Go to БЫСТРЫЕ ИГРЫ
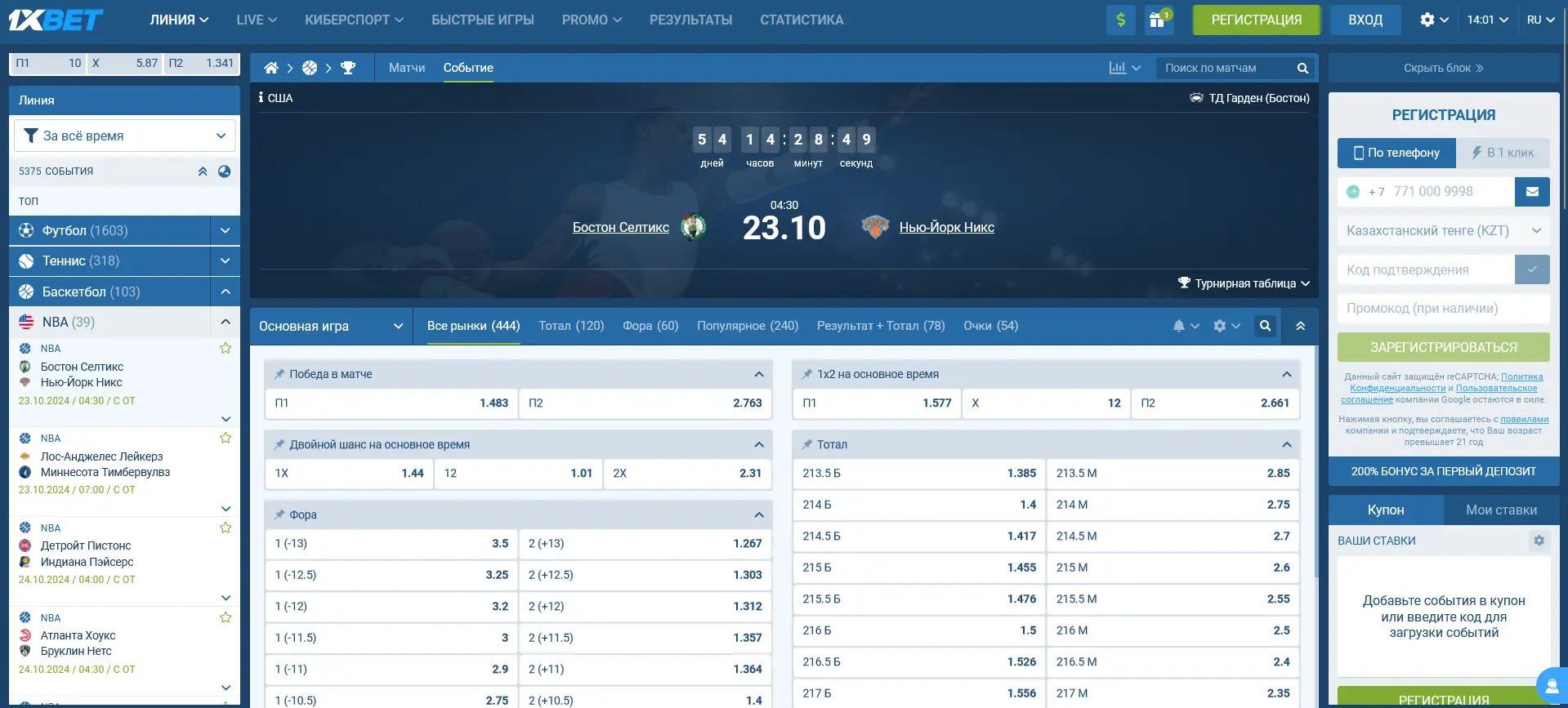The image size is (1568, 708). 482,20
